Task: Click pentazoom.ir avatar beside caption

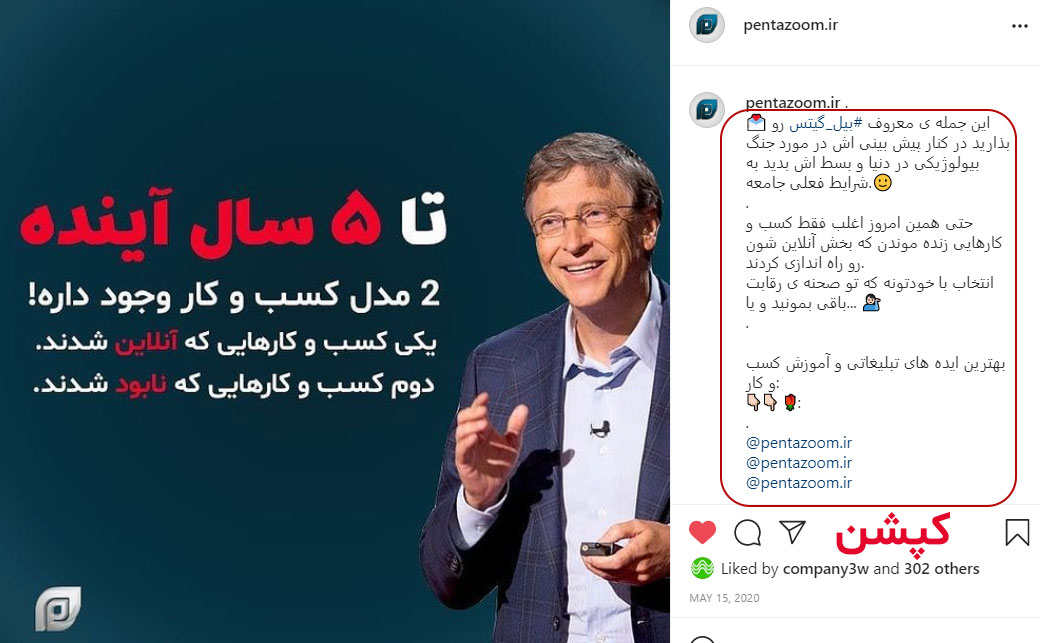Action: tap(706, 109)
